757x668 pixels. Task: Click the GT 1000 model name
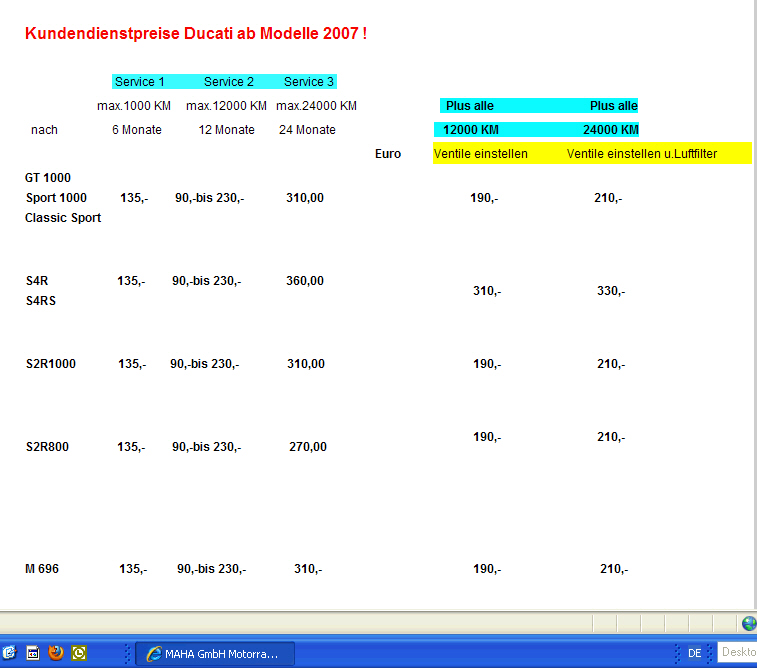coord(48,178)
